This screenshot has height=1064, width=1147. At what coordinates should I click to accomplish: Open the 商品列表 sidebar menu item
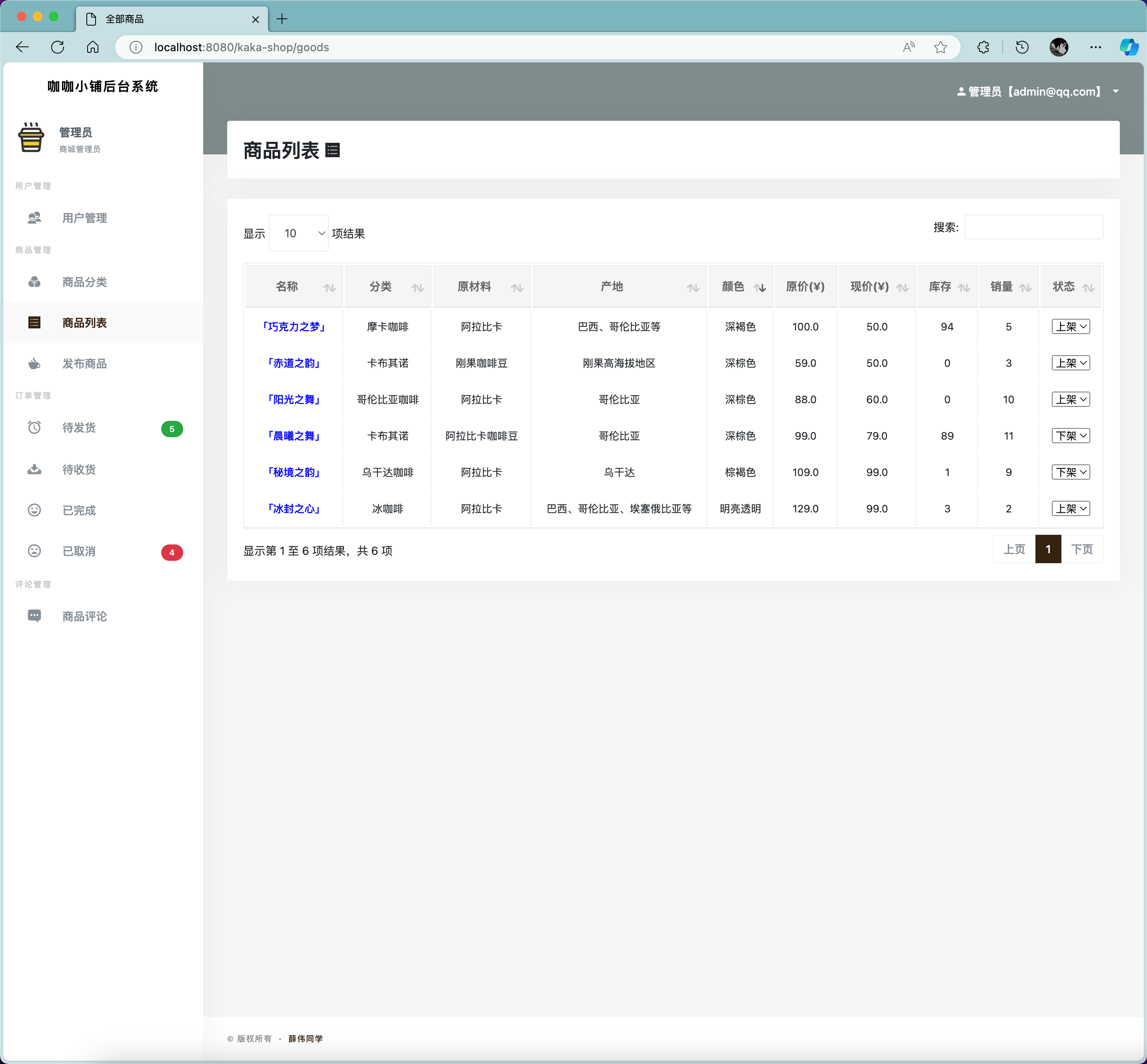pyautogui.click(x=85, y=322)
